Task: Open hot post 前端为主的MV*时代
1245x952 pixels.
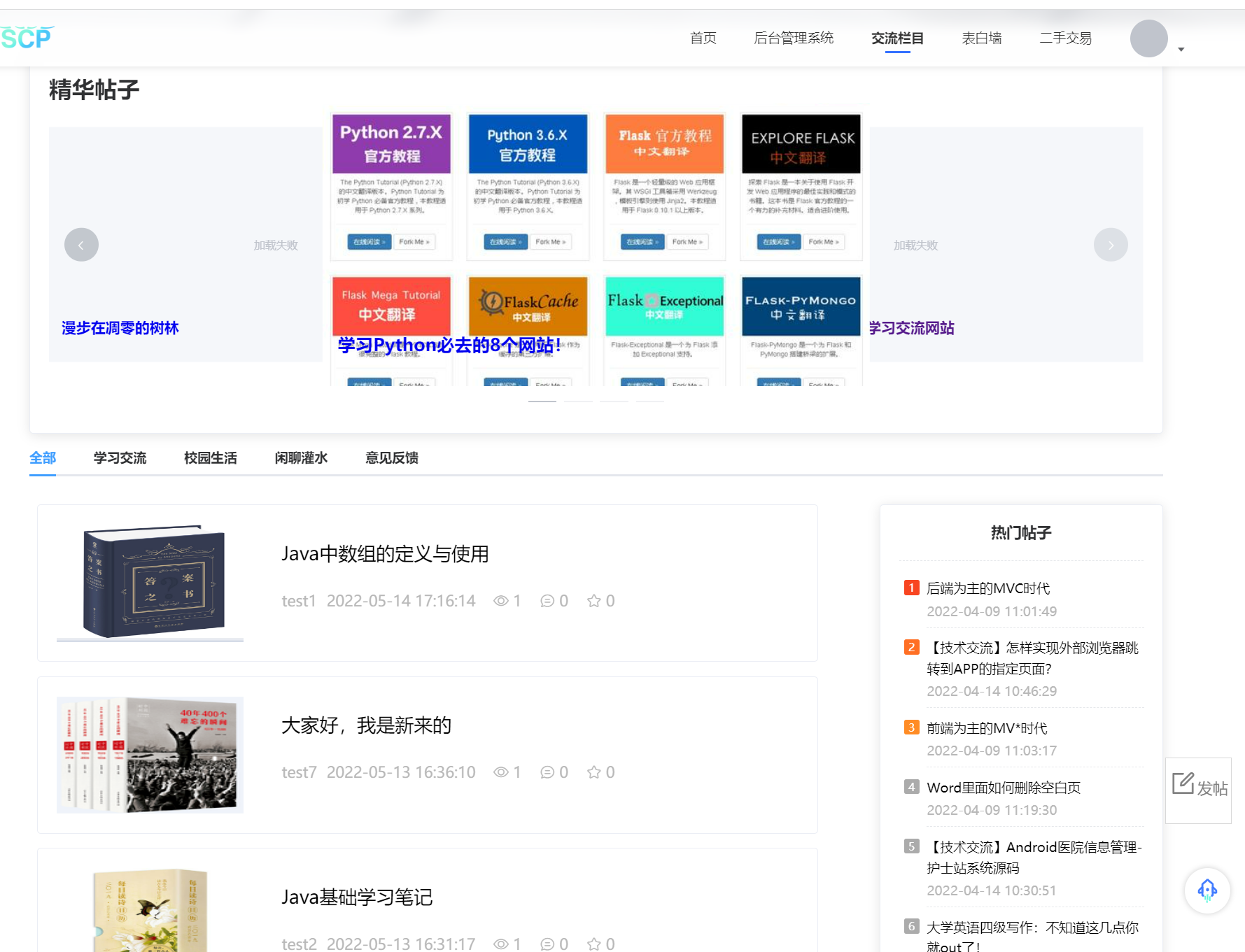Action: (987, 728)
